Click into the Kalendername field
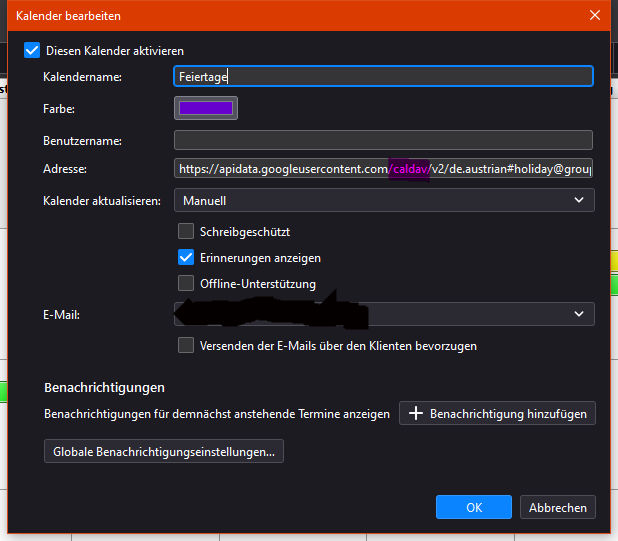 (x=383, y=76)
